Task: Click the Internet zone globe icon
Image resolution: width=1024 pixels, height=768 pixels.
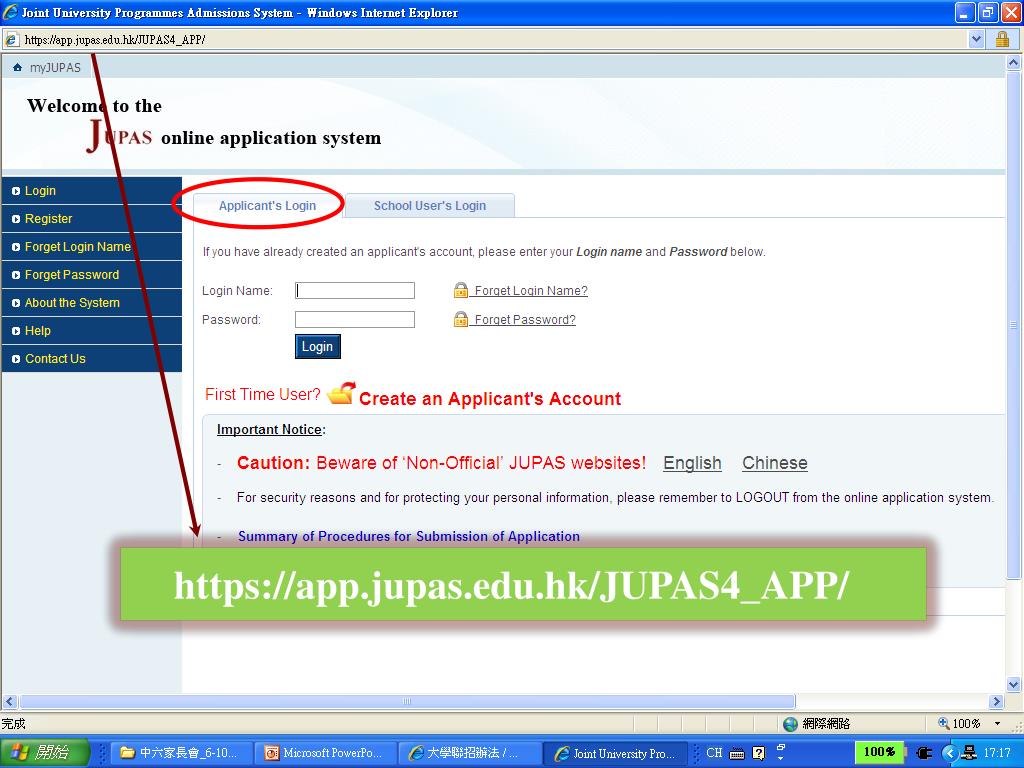Action: tap(790, 724)
